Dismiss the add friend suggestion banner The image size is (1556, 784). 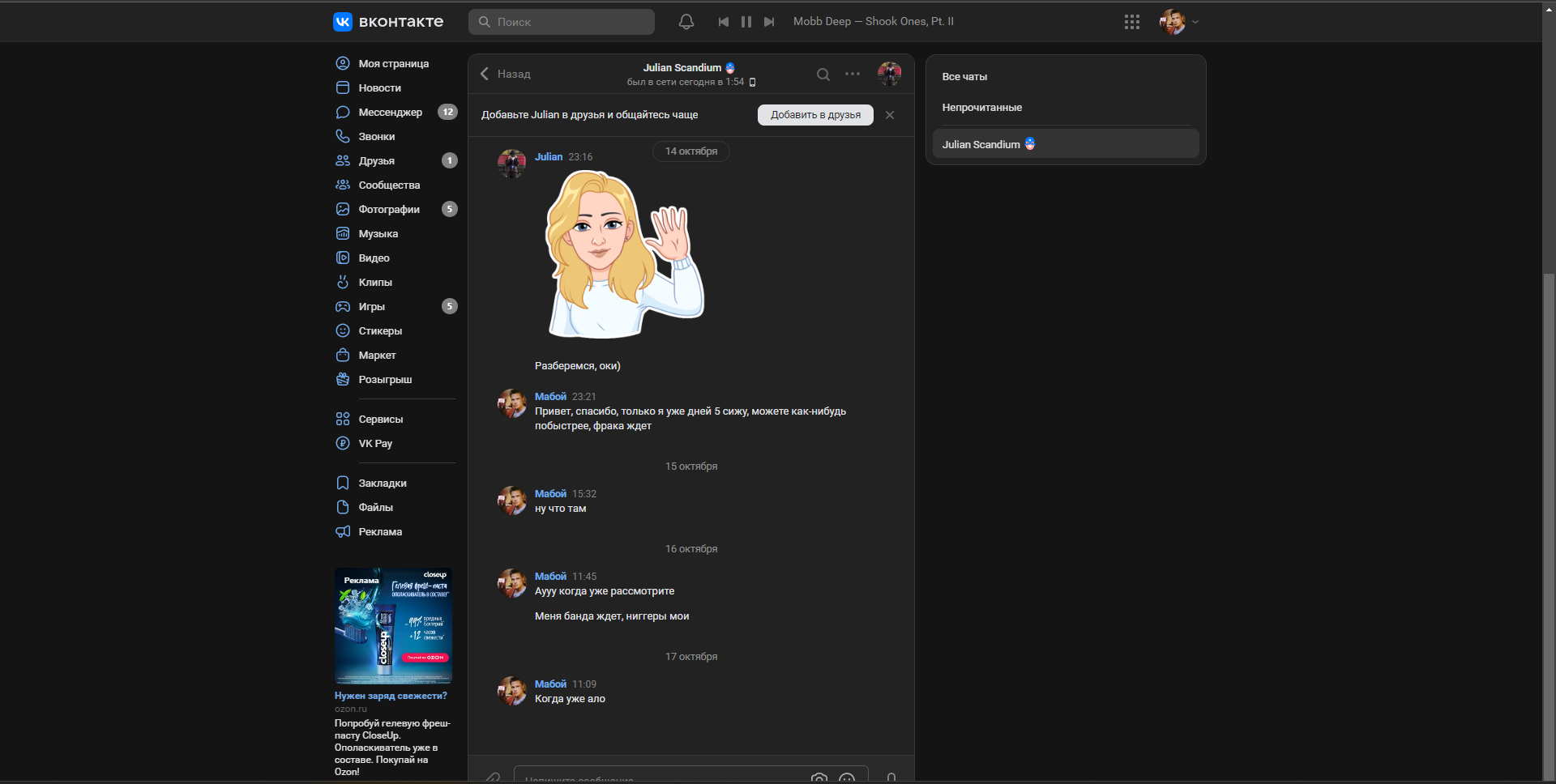coord(890,115)
